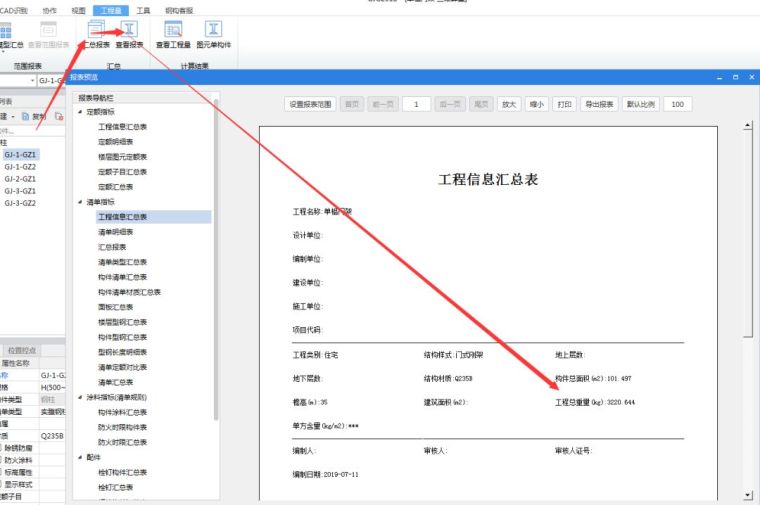Open the 视图 ribbon tab

[x=80, y=8]
